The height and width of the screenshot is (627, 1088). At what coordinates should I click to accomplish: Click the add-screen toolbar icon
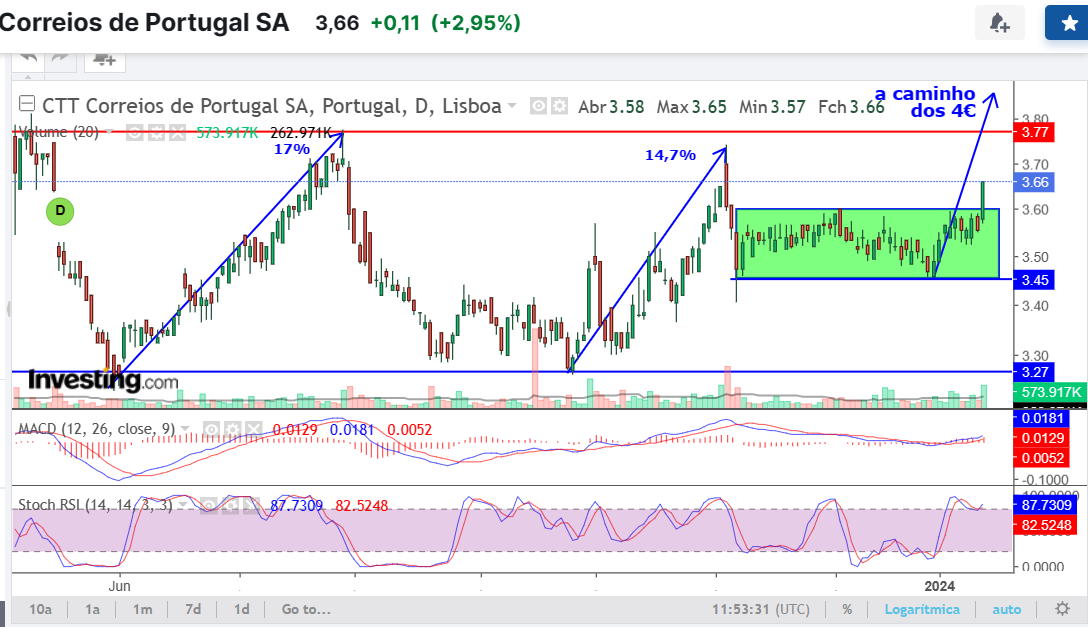coord(105,60)
